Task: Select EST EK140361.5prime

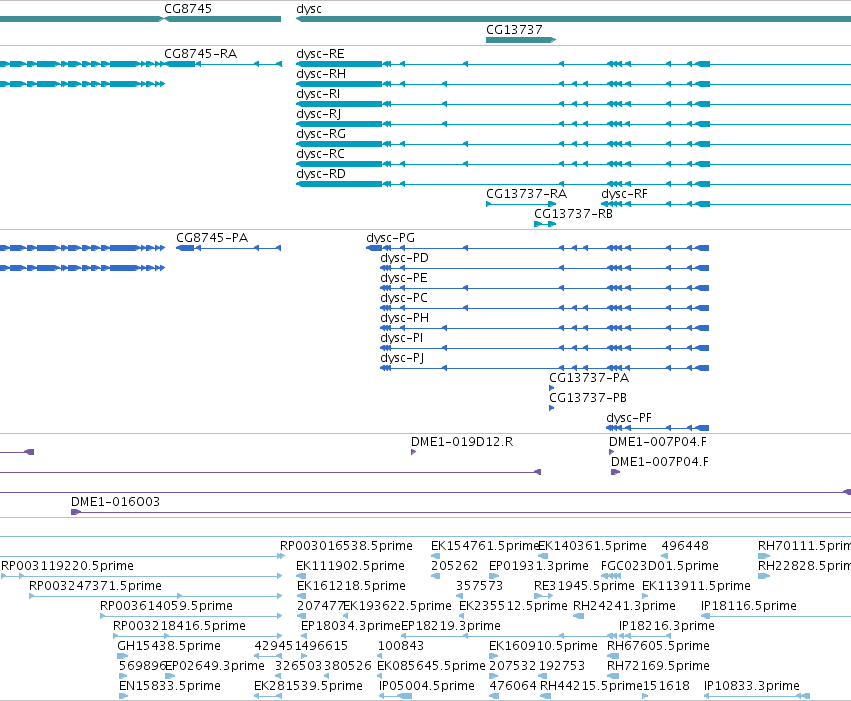Action: tap(592, 546)
